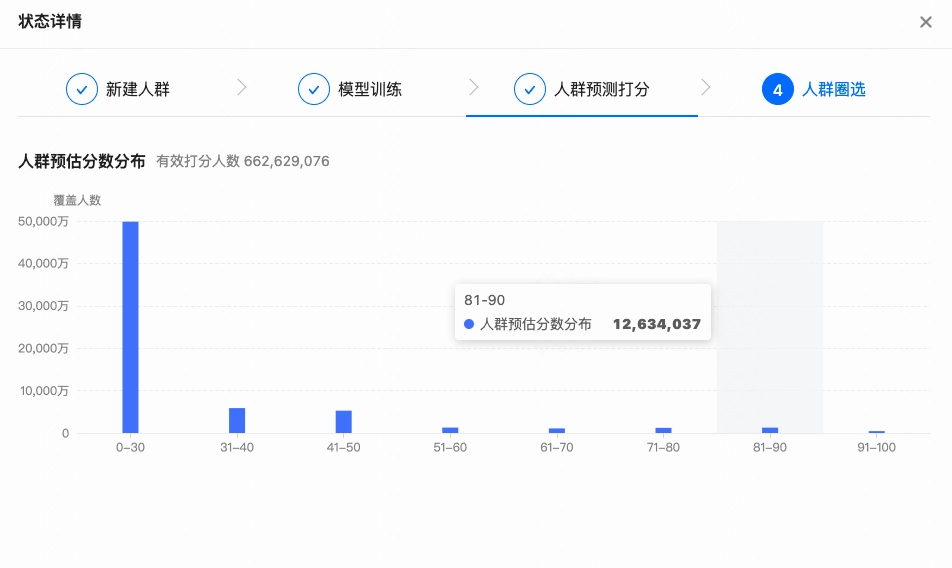Open the 模型训练 step
Image resolution: width=952 pixels, height=568 pixels.
[x=370, y=89]
